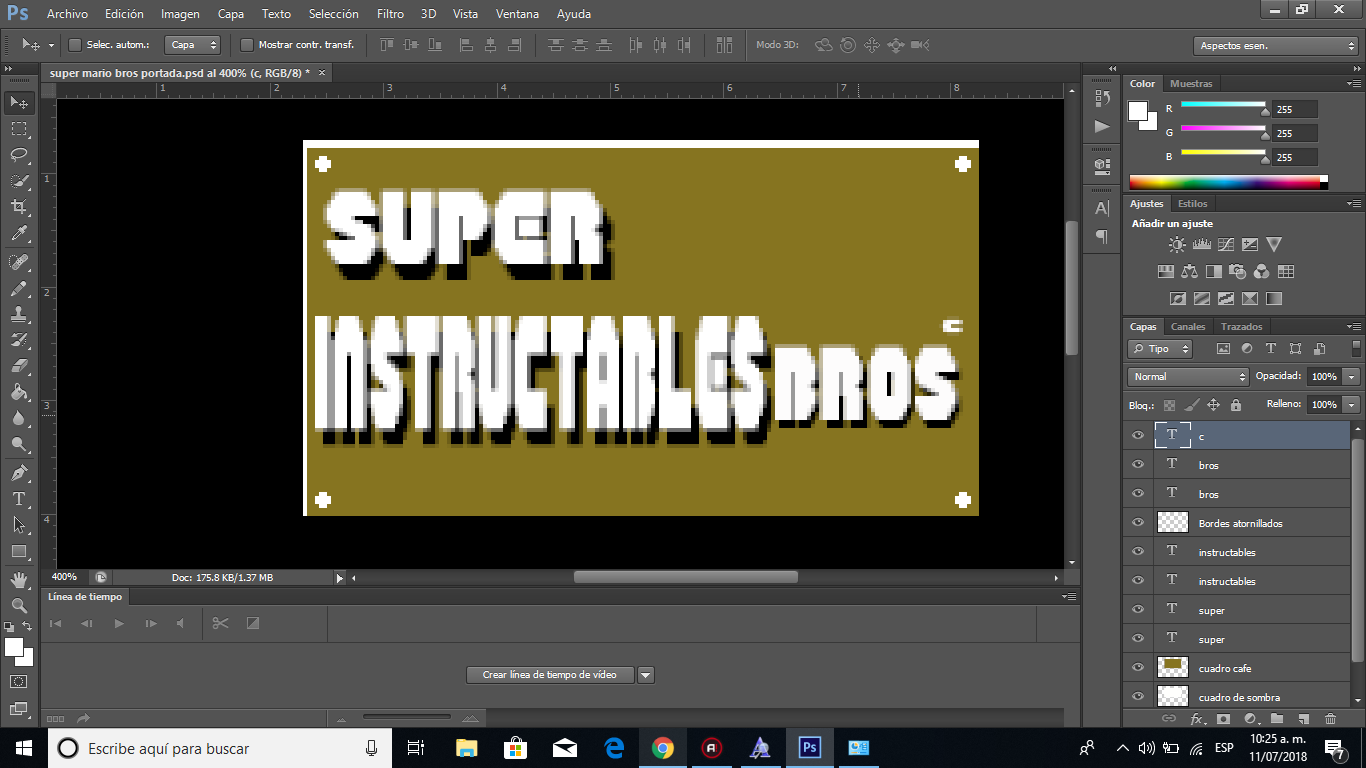Open the Ventana menu

pyautogui.click(x=518, y=14)
